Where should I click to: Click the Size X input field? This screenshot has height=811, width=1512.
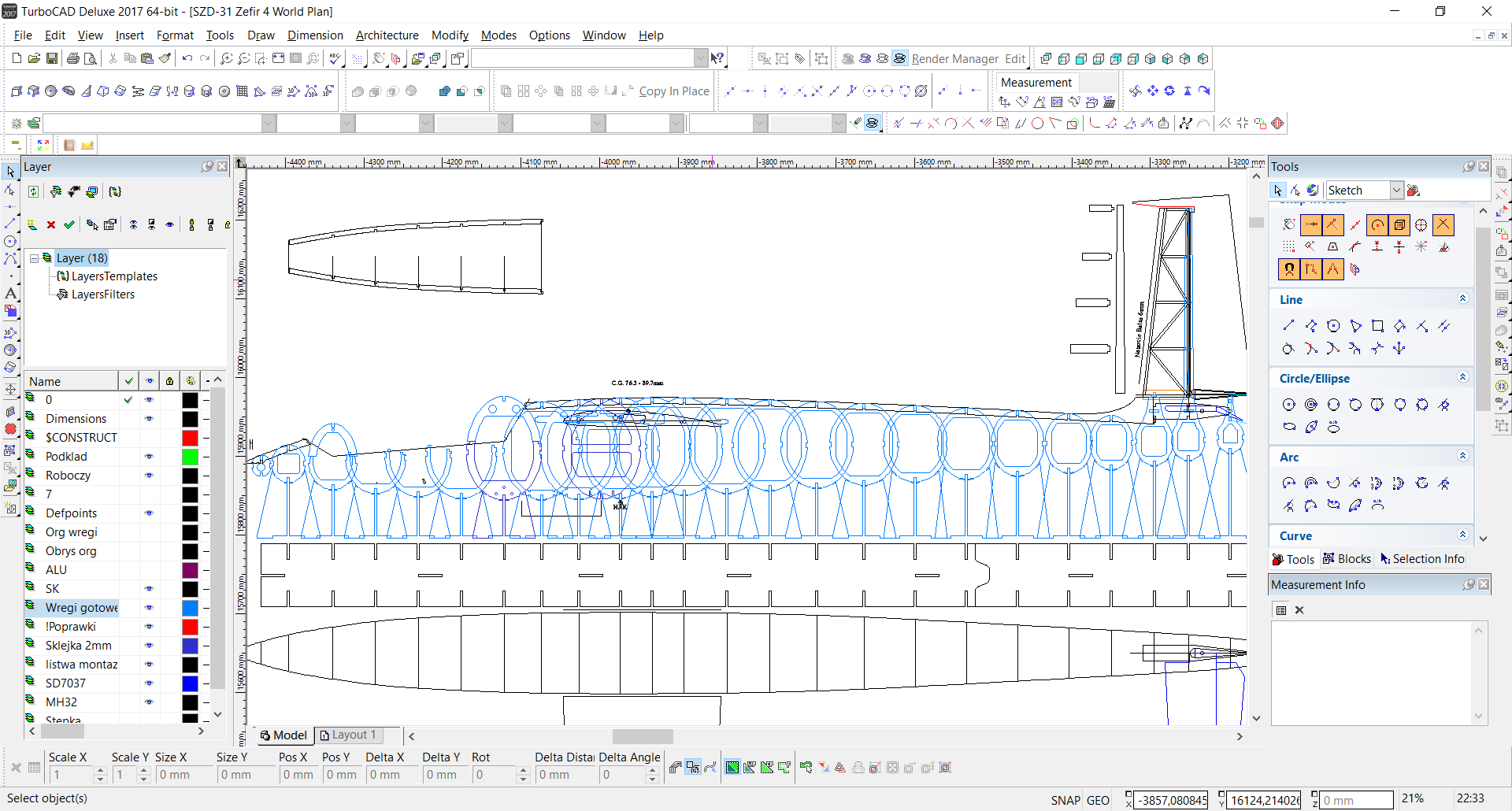point(183,775)
